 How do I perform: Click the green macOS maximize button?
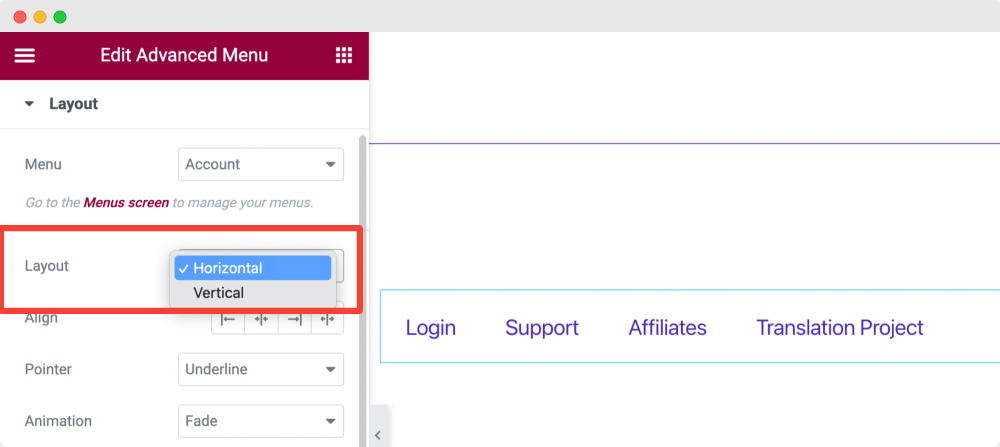(x=60, y=17)
